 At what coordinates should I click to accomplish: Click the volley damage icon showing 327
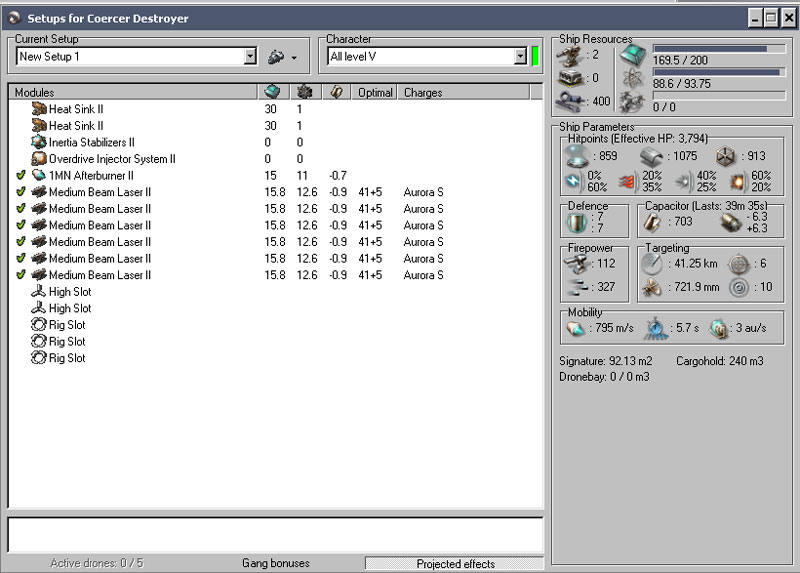click(577, 287)
